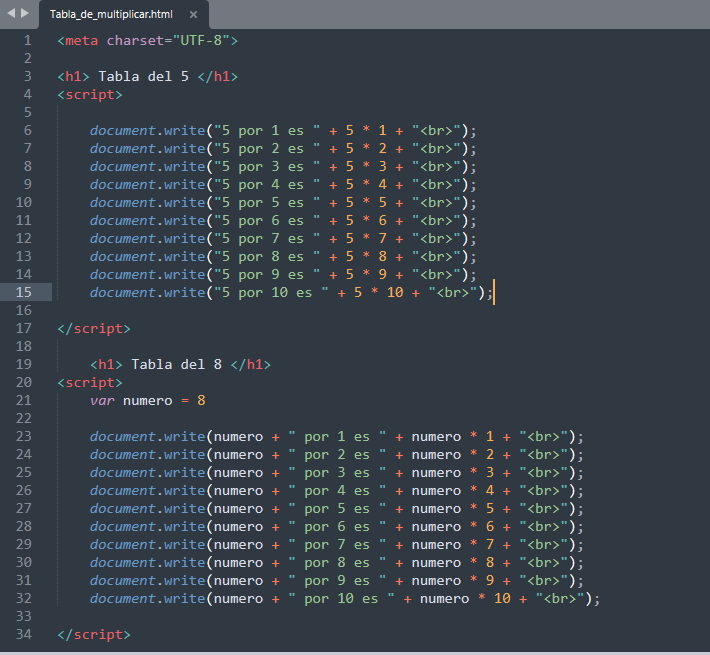The image size is (710, 655).
Task: Click the line with '5 por 10 es'
Action: coord(291,292)
